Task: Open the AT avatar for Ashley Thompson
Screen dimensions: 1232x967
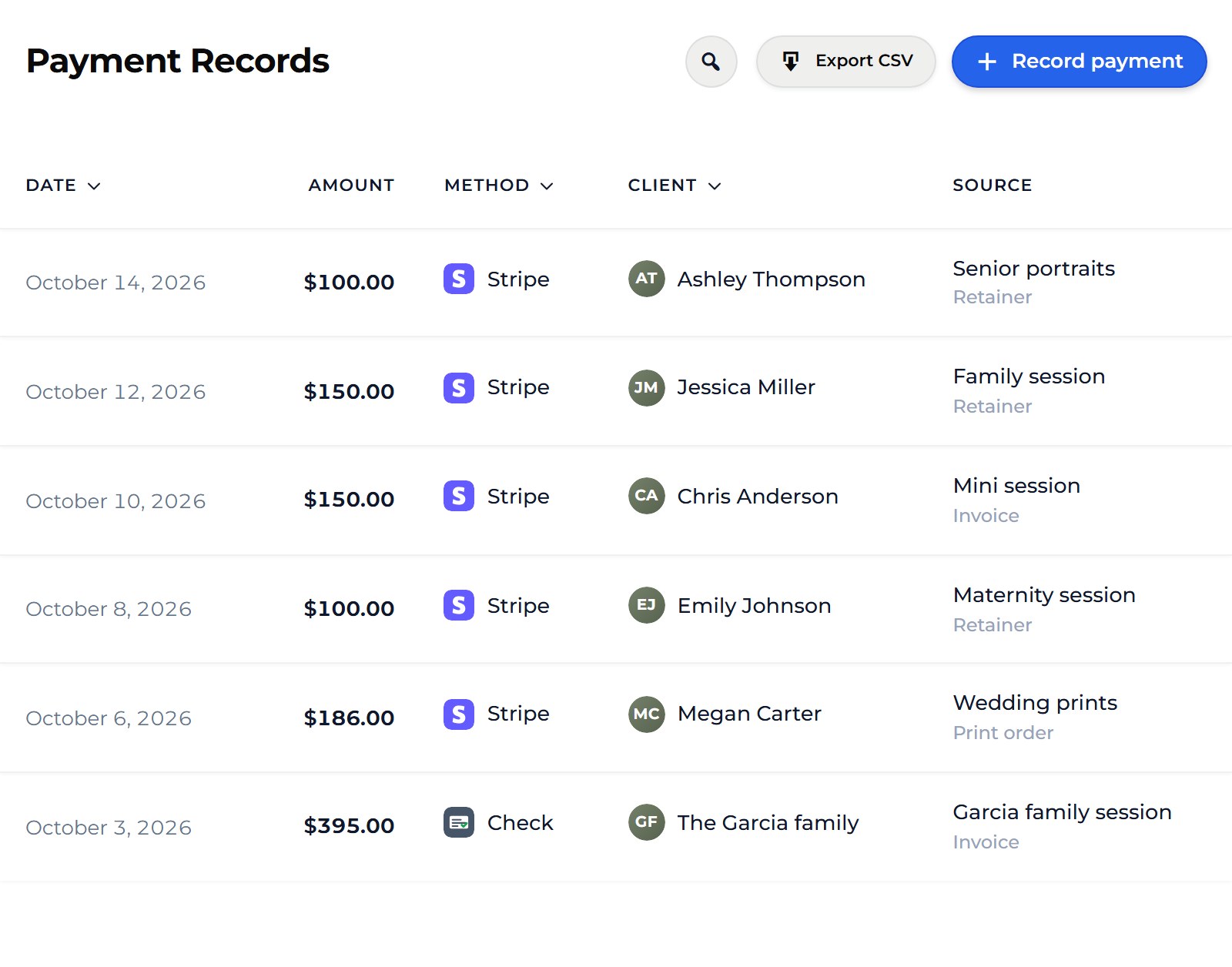Action: pos(646,279)
